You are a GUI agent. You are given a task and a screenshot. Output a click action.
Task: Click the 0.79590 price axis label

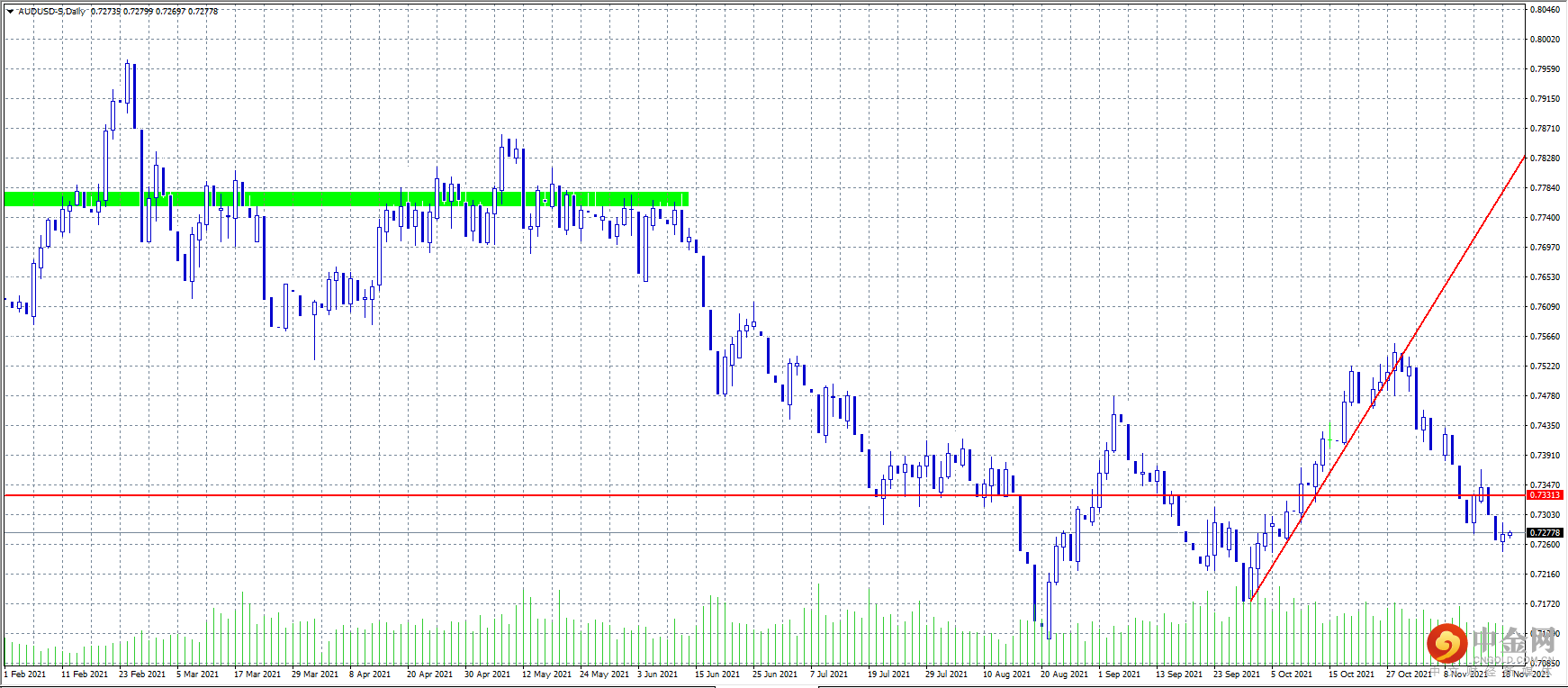(1545, 69)
